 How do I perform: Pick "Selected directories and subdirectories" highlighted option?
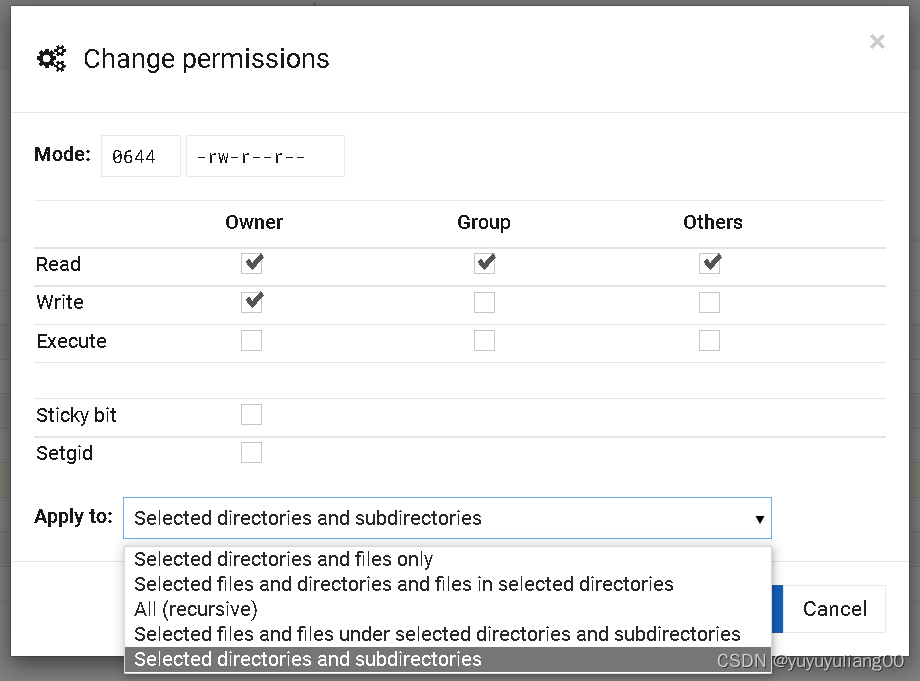[308, 660]
